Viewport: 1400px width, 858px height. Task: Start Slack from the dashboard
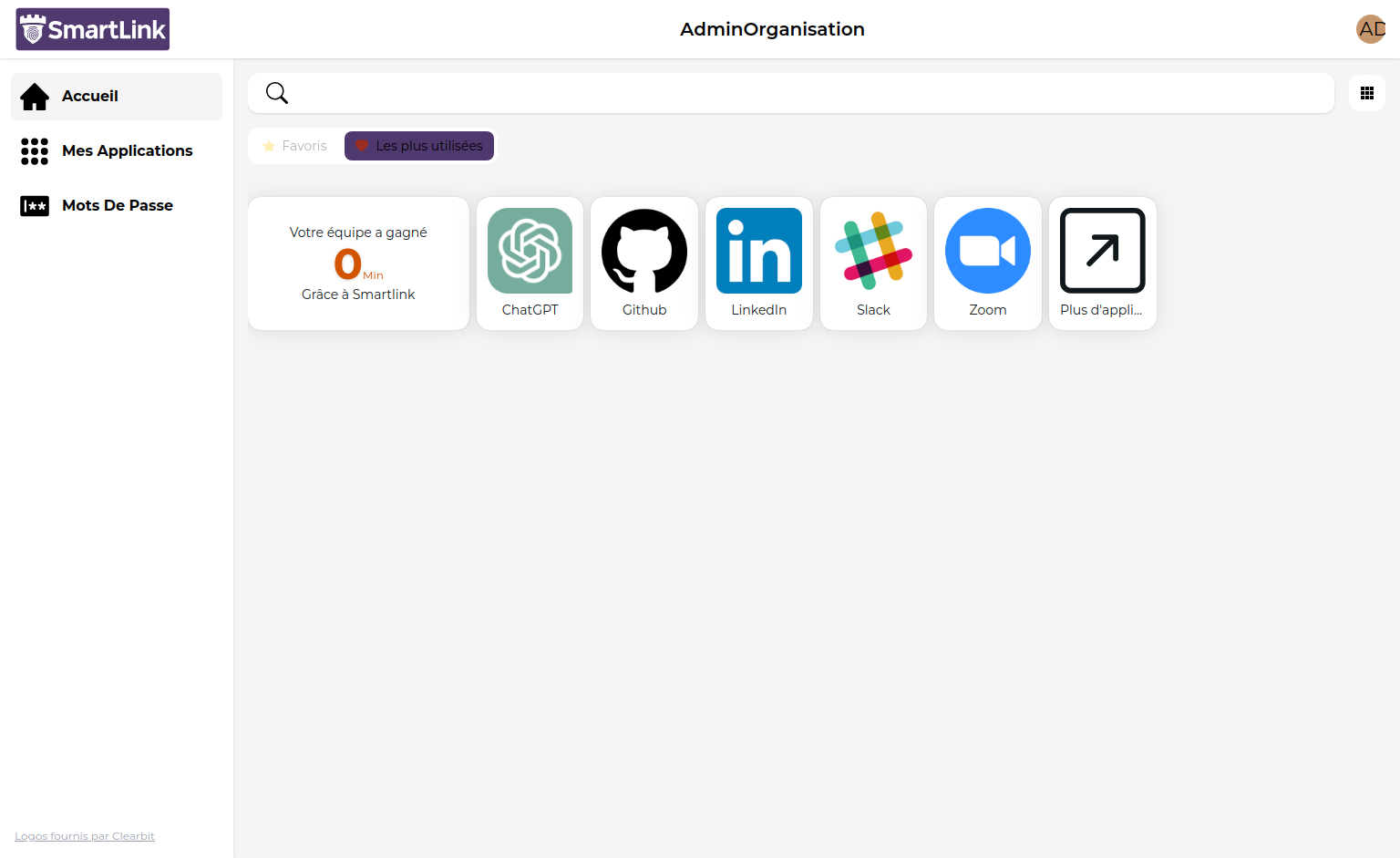tap(873, 264)
